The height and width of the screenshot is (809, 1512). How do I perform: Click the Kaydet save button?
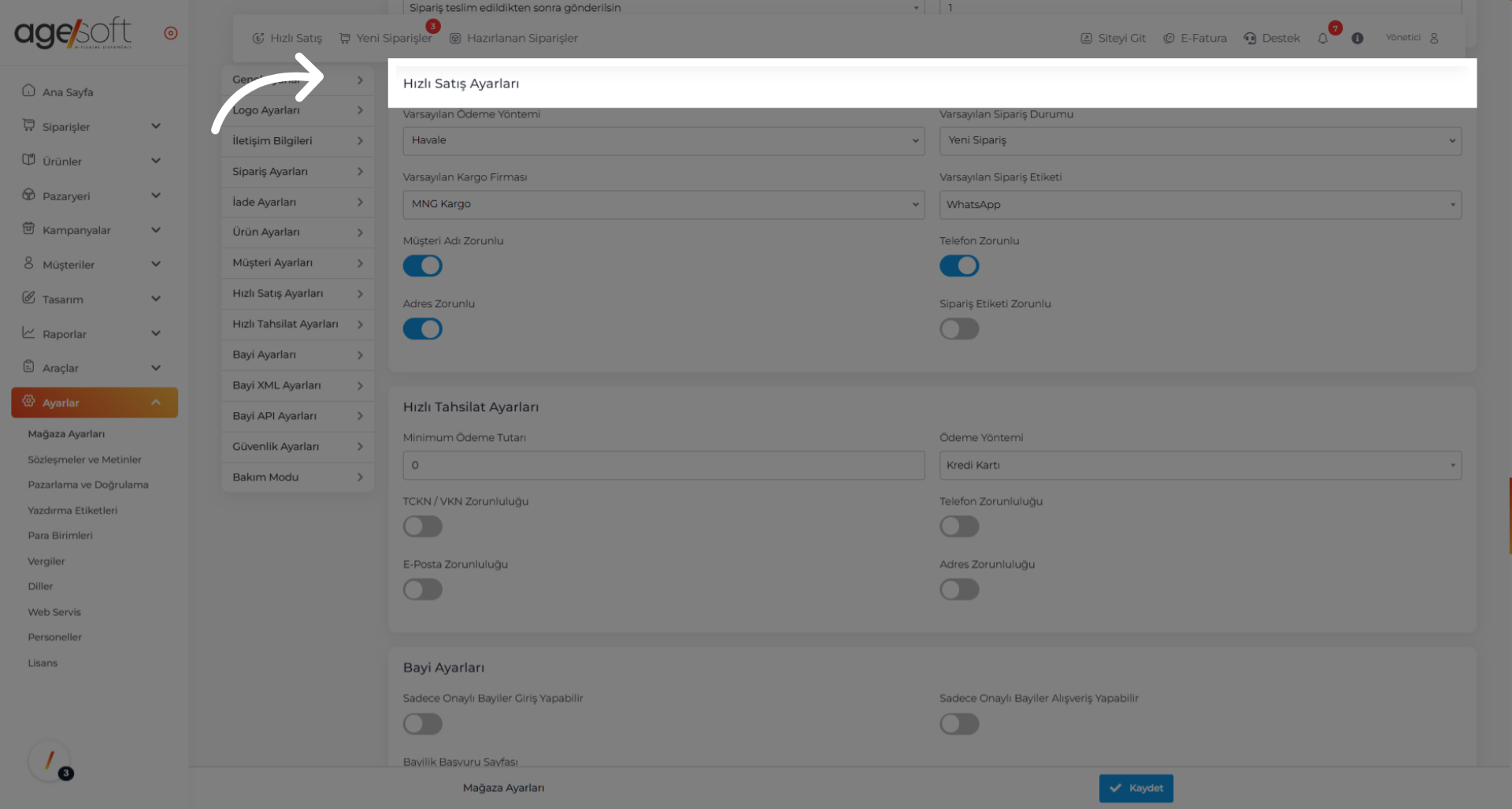click(x=1136, y=788)
